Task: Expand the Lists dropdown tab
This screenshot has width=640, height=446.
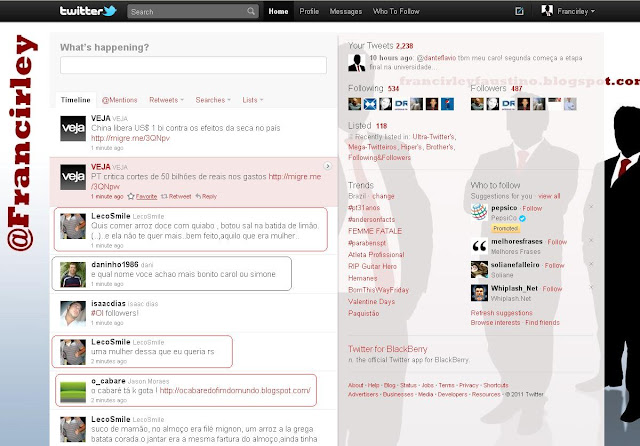Action: point(253,100)
